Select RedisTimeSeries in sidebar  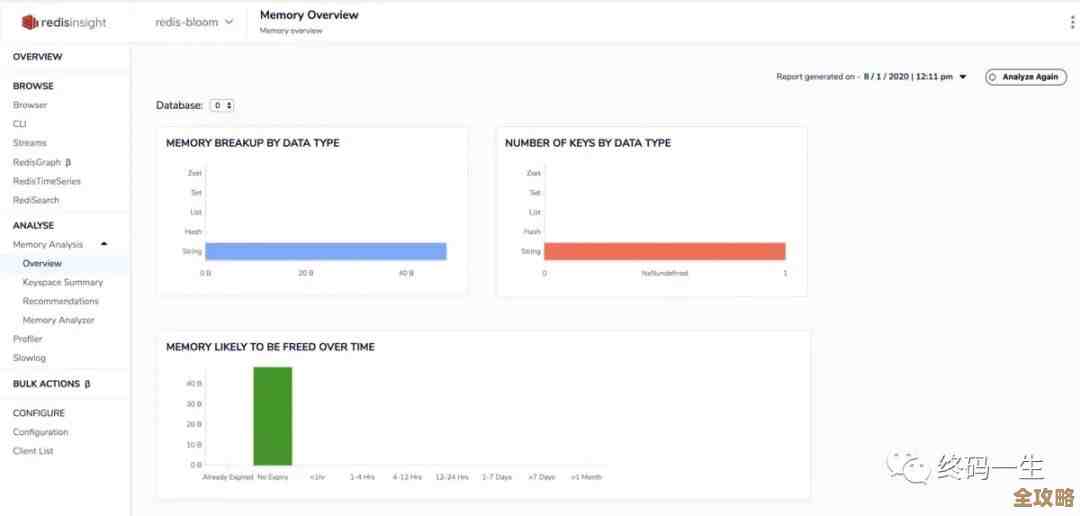(47, 181)
